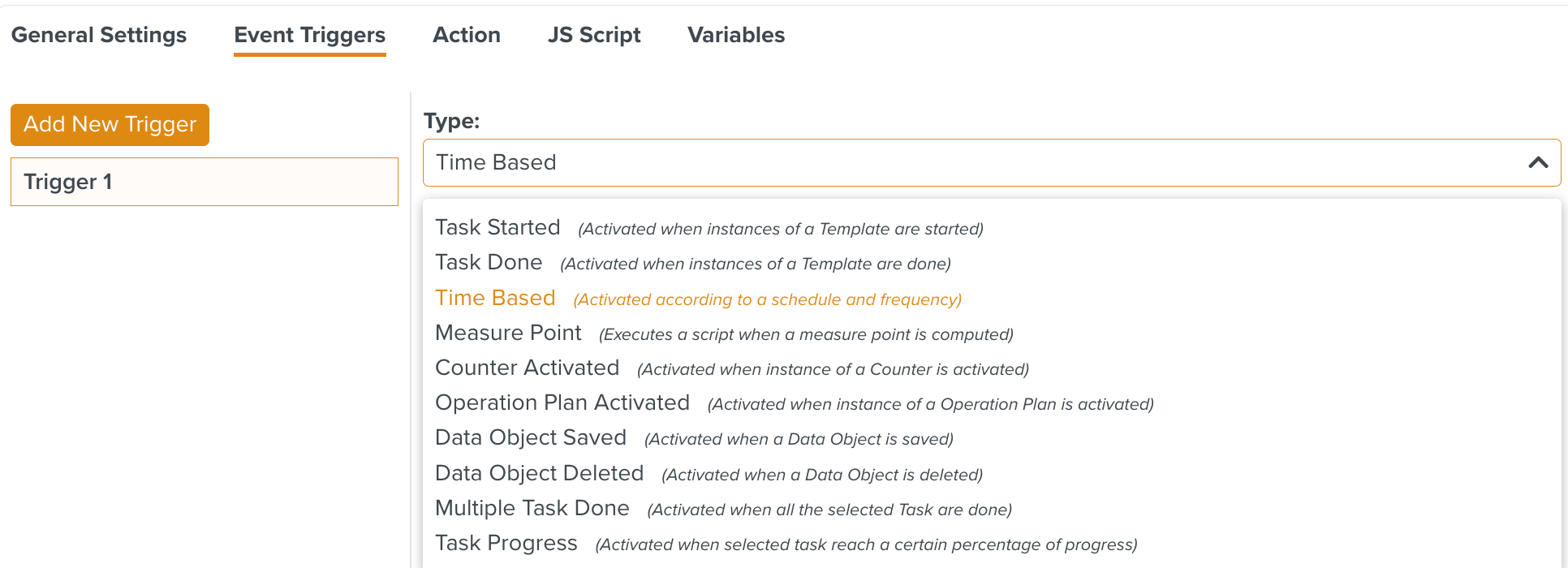The width and height of the screenshot is (1568, 568).
Task: Go to the Action tab
Action: tap(466, 35)
